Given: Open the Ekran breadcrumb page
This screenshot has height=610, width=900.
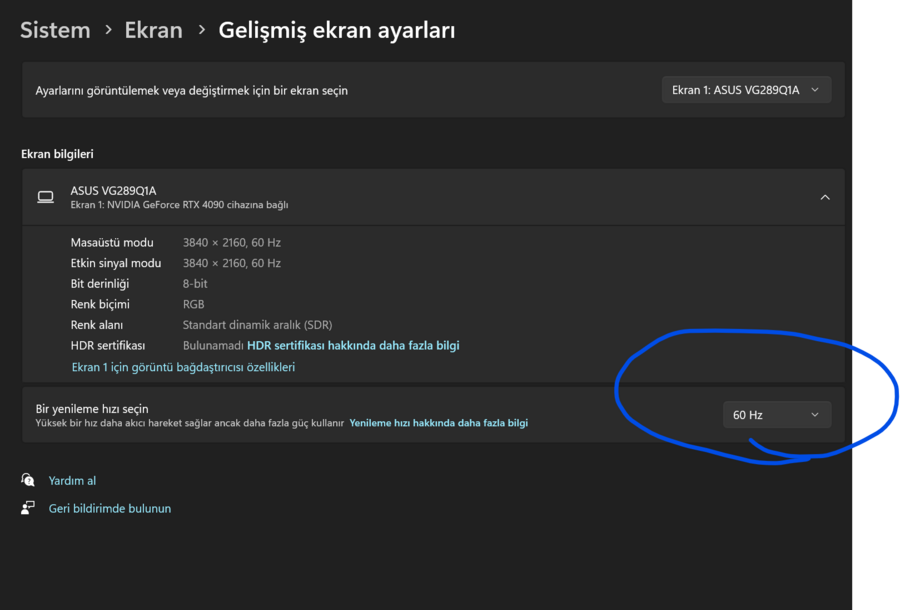Looking at the screenshot, I should (x=153, y=30).
